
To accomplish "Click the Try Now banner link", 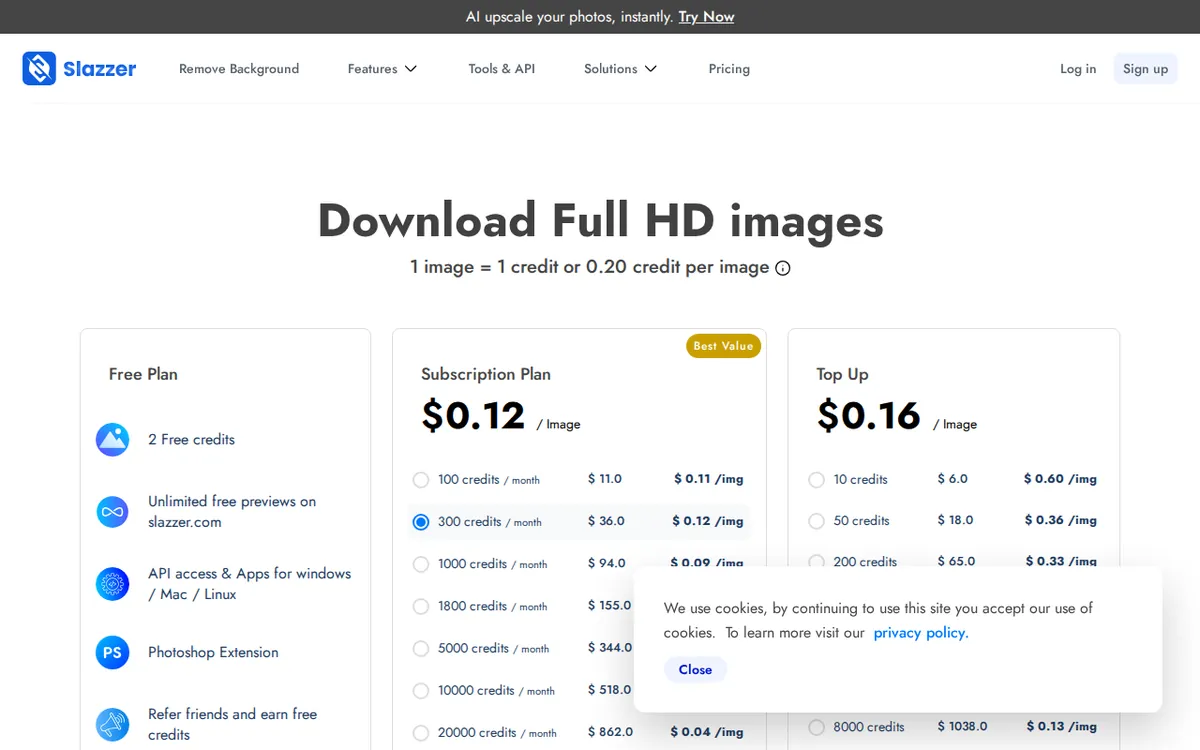I will 706,17.
